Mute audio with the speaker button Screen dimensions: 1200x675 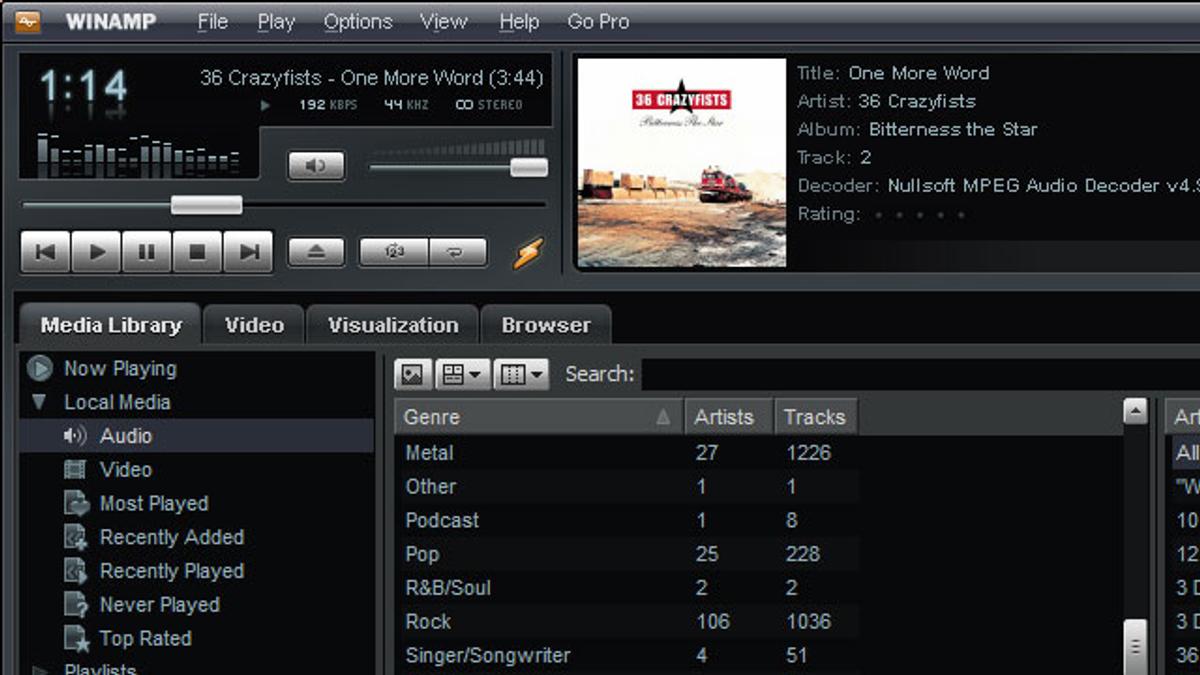tap(316, 166)
